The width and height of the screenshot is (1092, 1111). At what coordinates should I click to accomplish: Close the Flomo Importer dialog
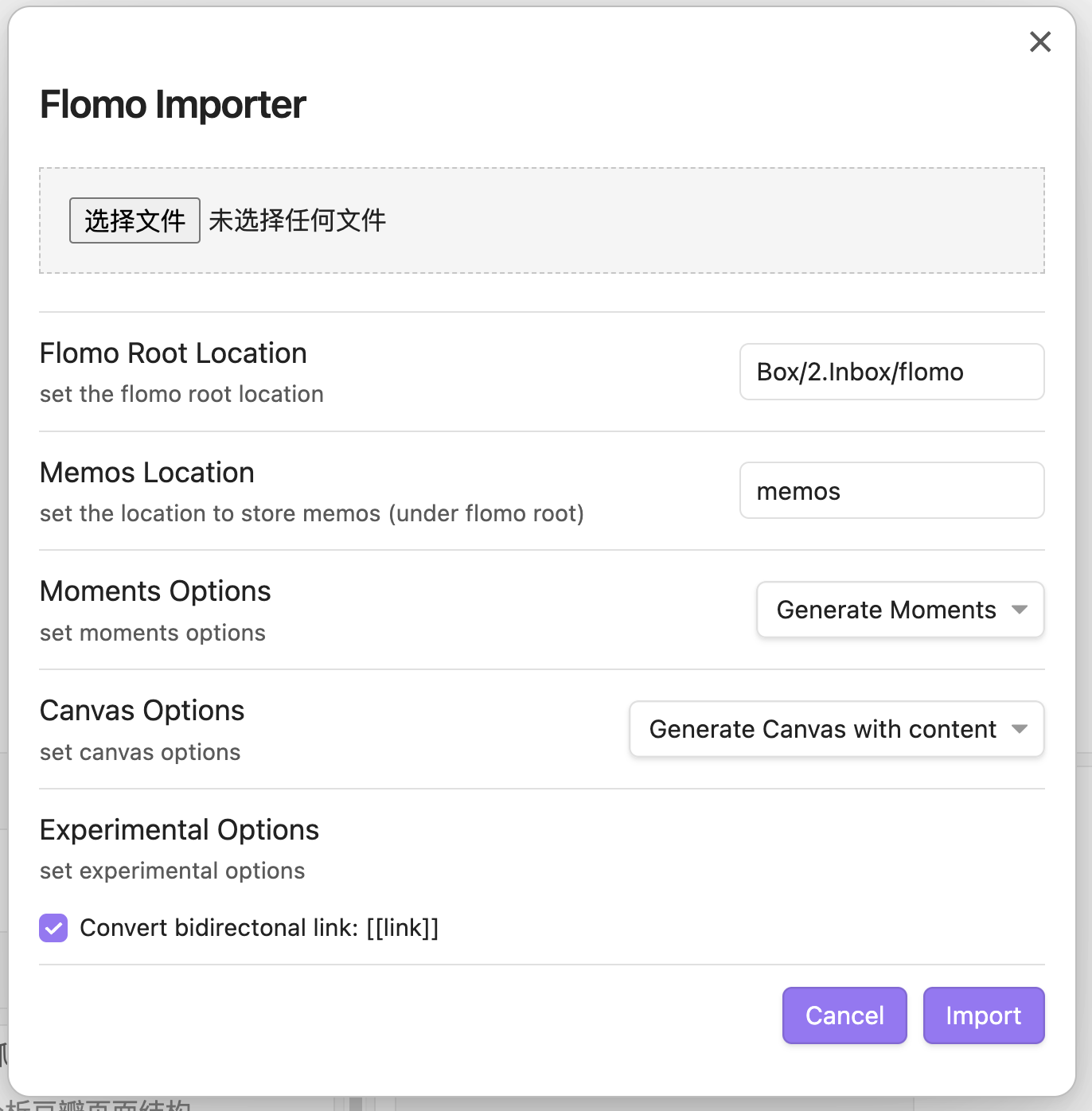1039,42
